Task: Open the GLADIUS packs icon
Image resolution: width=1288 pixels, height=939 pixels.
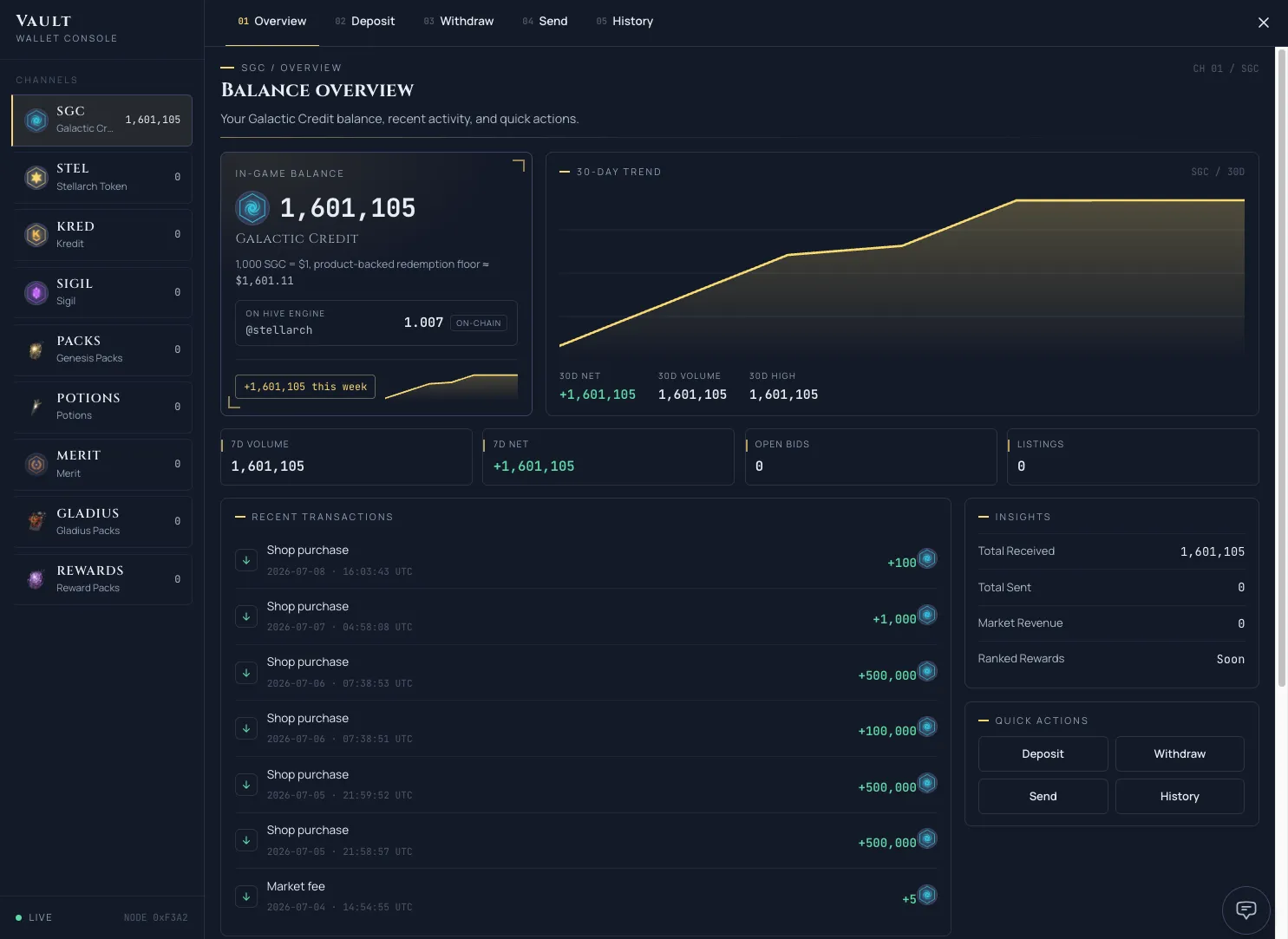Action: coord(36,522)
